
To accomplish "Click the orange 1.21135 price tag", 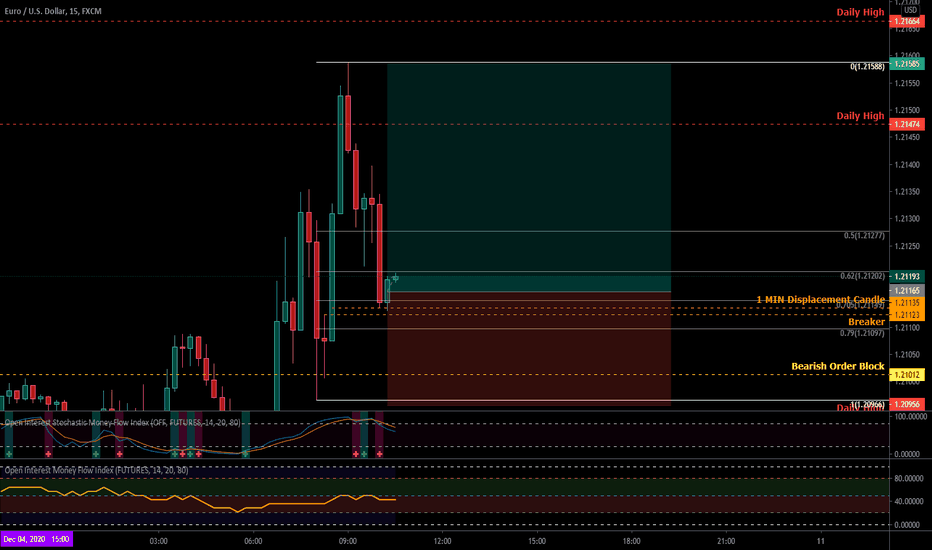I will coord(907,303).
